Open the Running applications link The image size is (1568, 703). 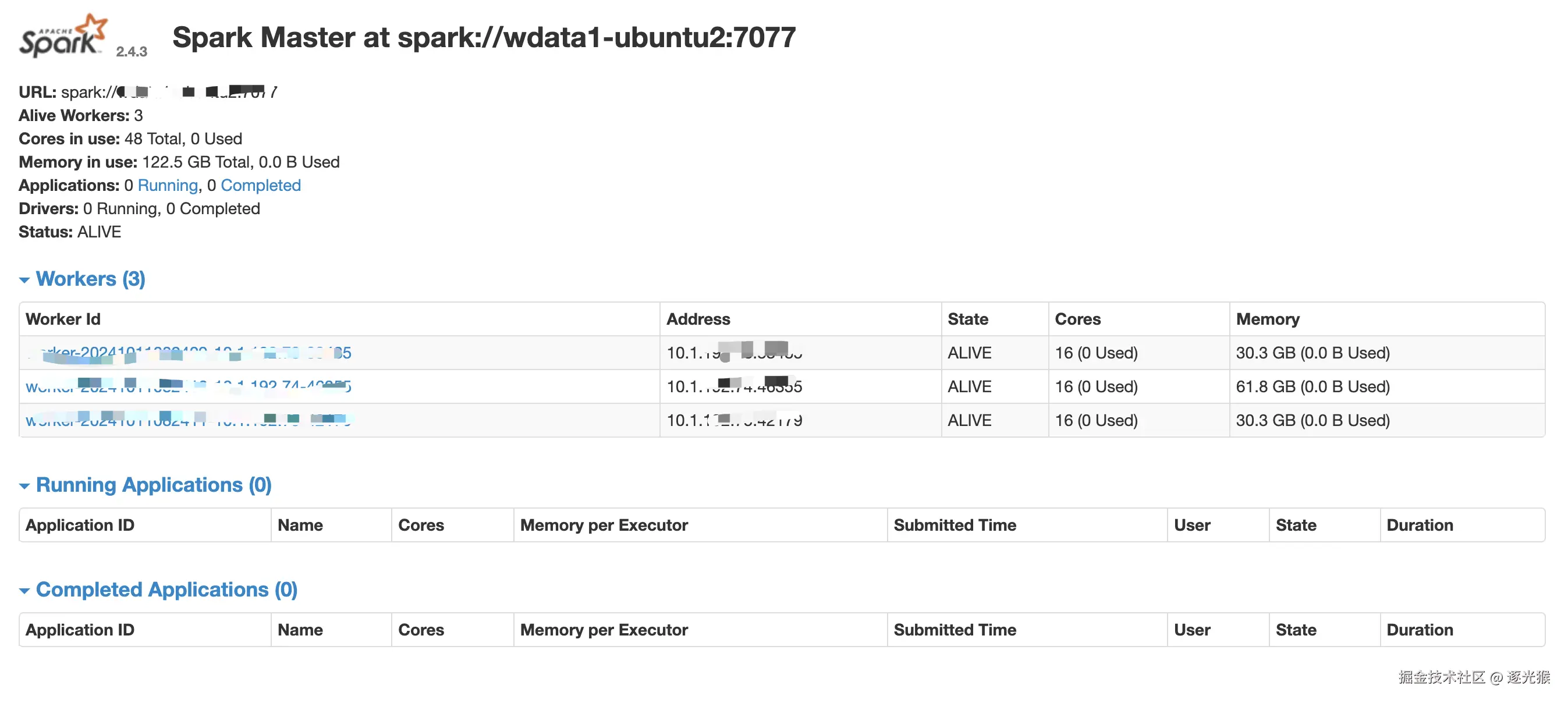(168, 185)
